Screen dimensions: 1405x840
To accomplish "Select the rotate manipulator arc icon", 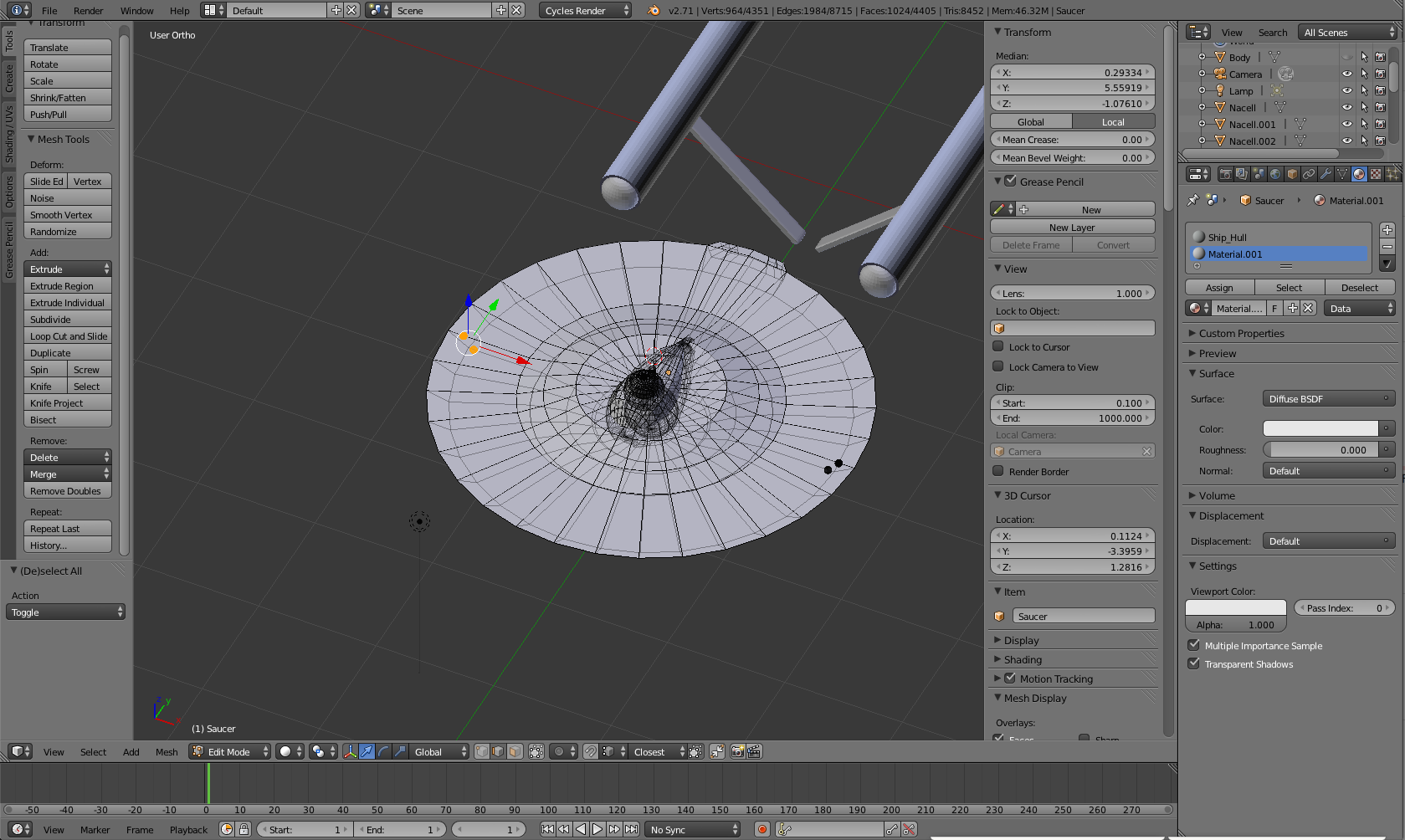I will pos(383,751).
